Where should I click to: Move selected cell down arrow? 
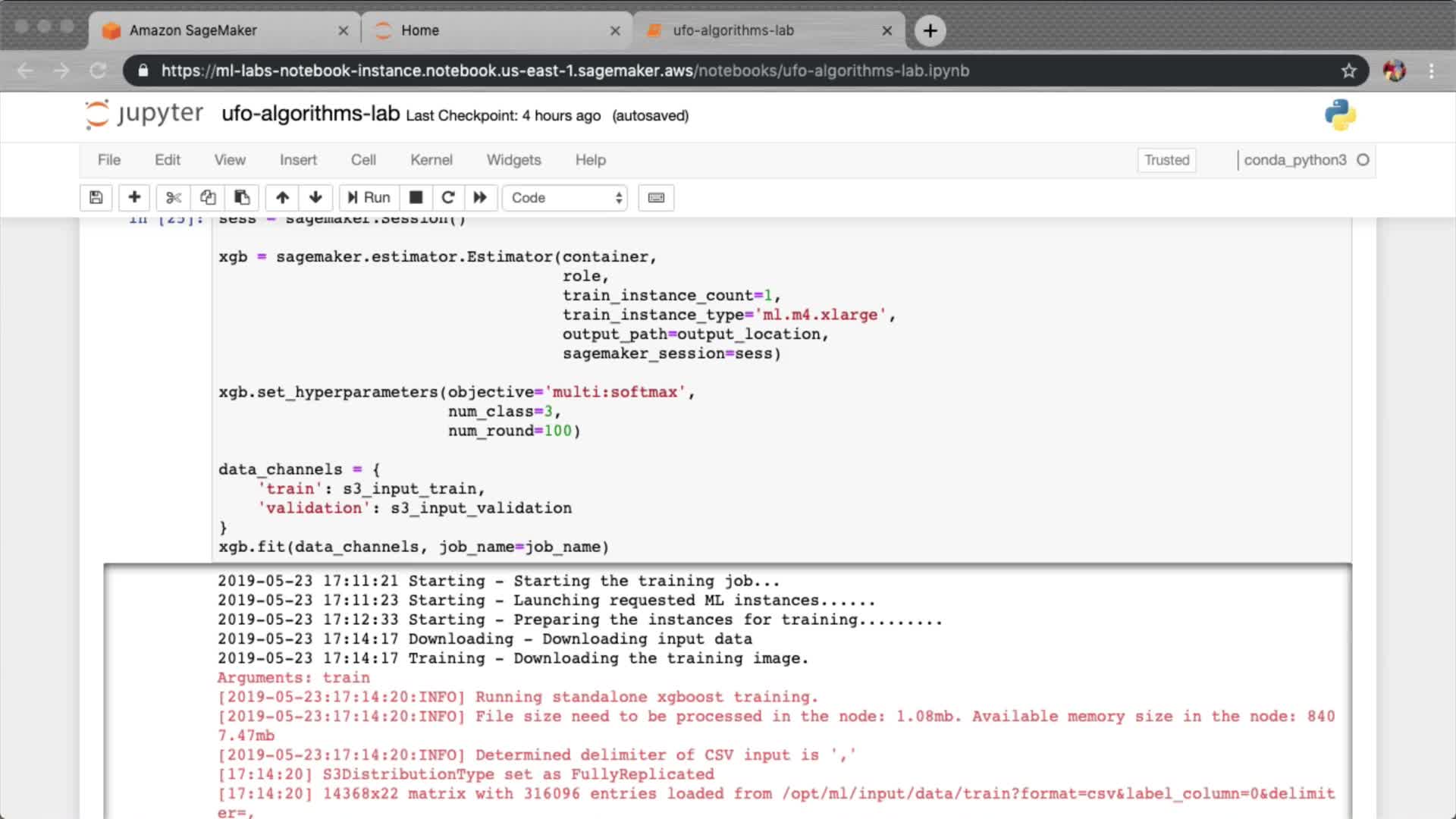(315, 198)
